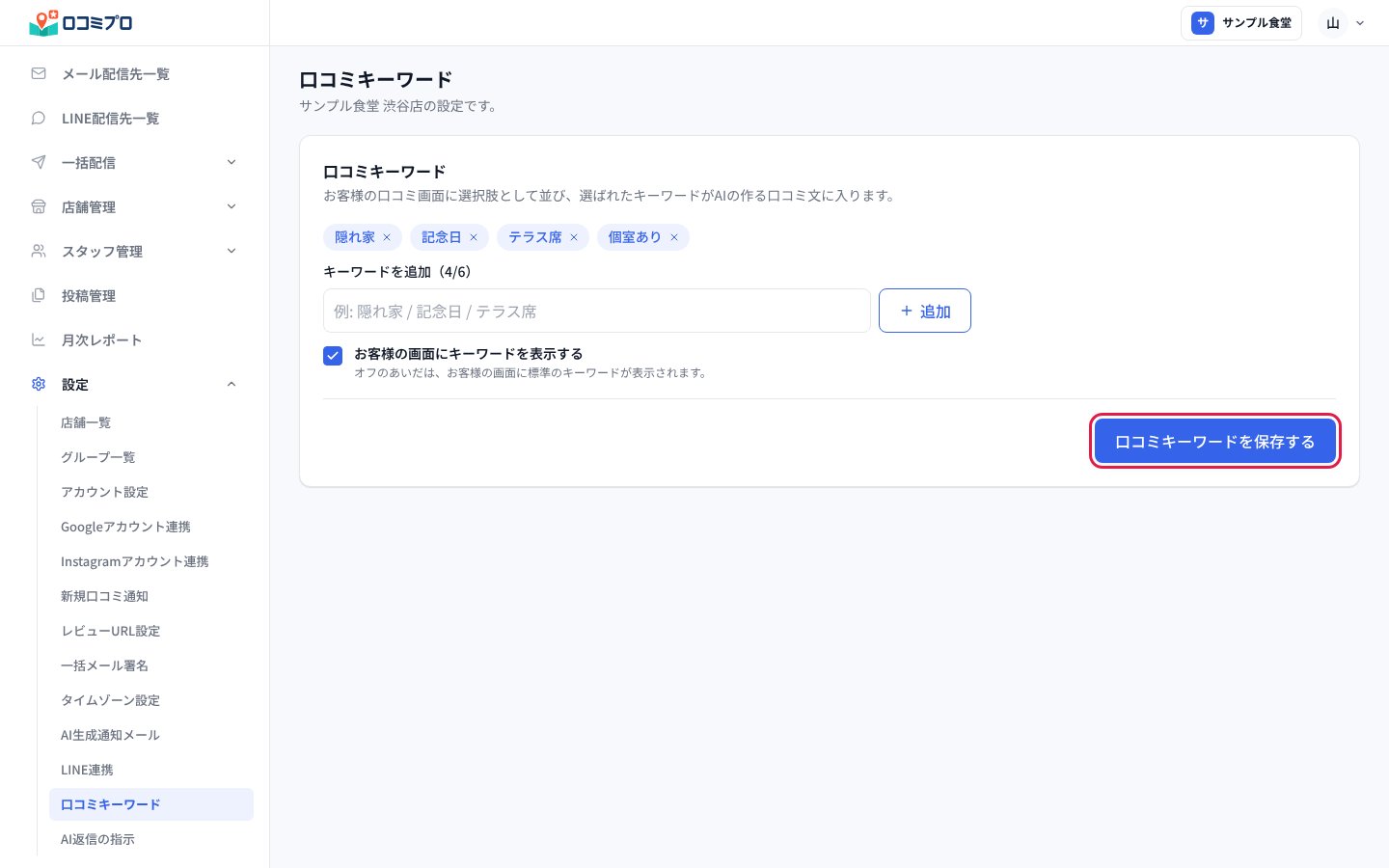Go to 投稿管理 page
1389x868 pixels.
[135, 295]
